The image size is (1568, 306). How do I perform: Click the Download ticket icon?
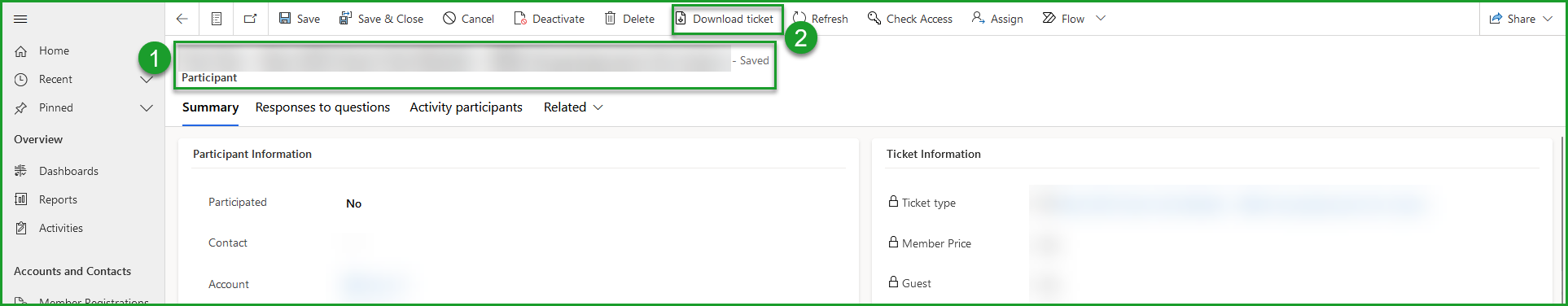(681, 18)
